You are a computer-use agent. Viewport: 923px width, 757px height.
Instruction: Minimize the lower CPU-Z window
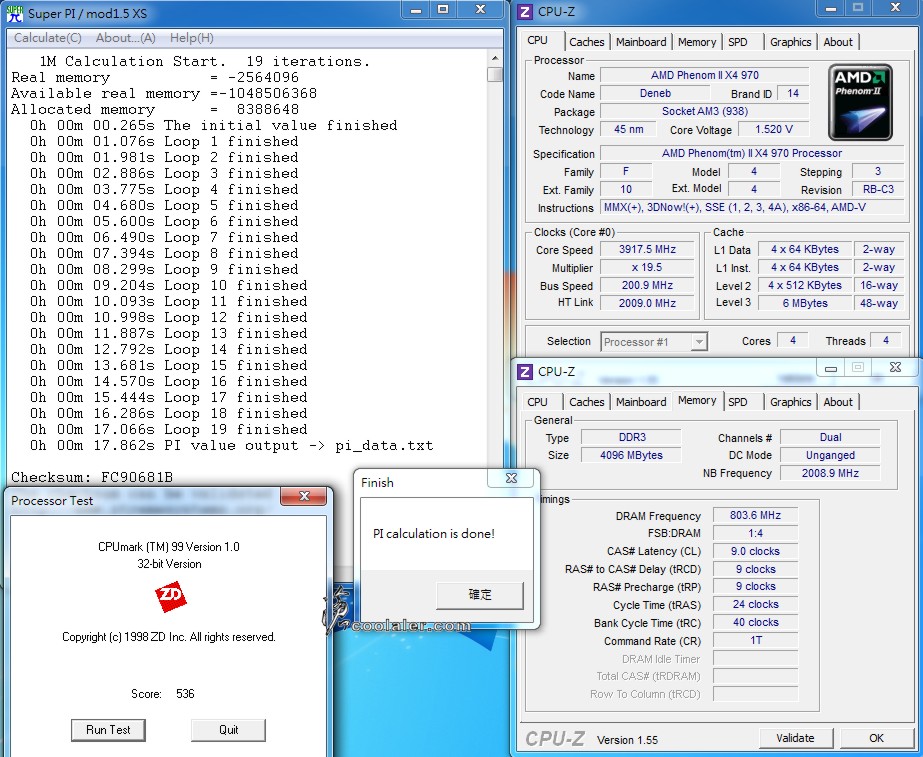(x=831, y=367)
